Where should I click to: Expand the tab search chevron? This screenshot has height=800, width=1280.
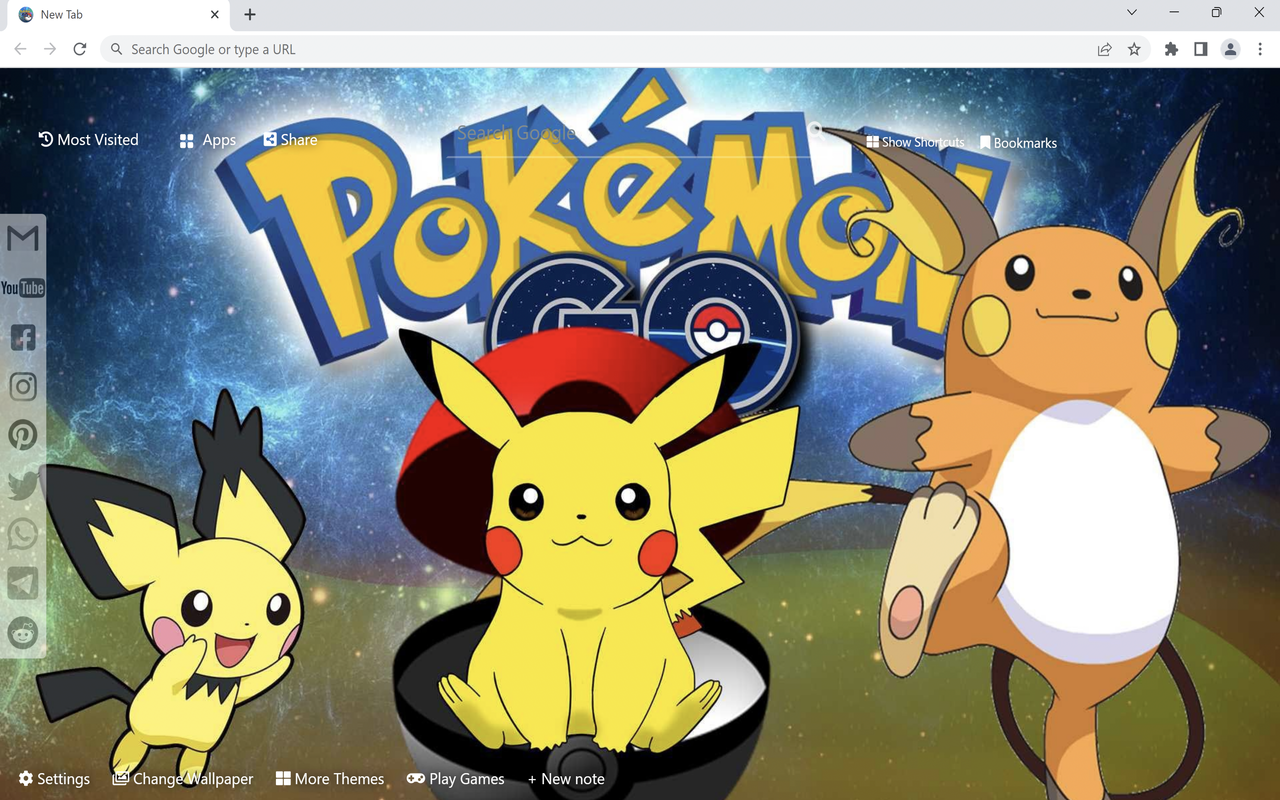click(1132, 13)
